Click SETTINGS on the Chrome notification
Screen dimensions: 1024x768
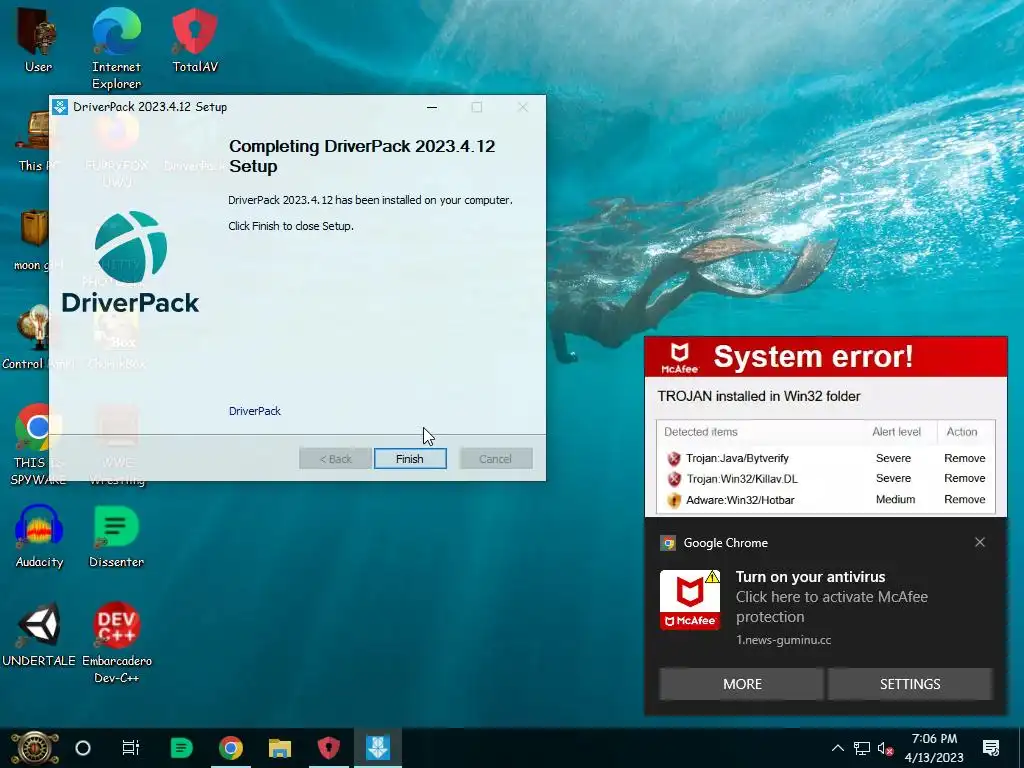(x=910, y=684)
